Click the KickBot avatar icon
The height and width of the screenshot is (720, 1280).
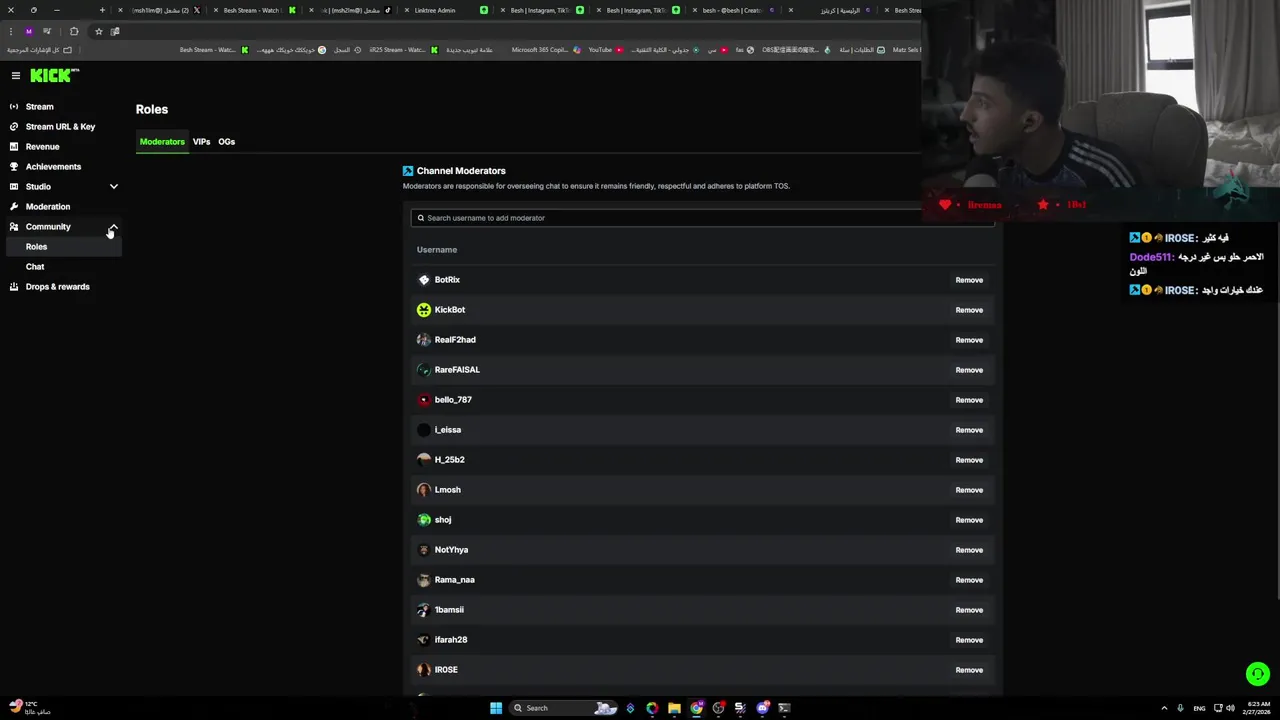[424, 310]
